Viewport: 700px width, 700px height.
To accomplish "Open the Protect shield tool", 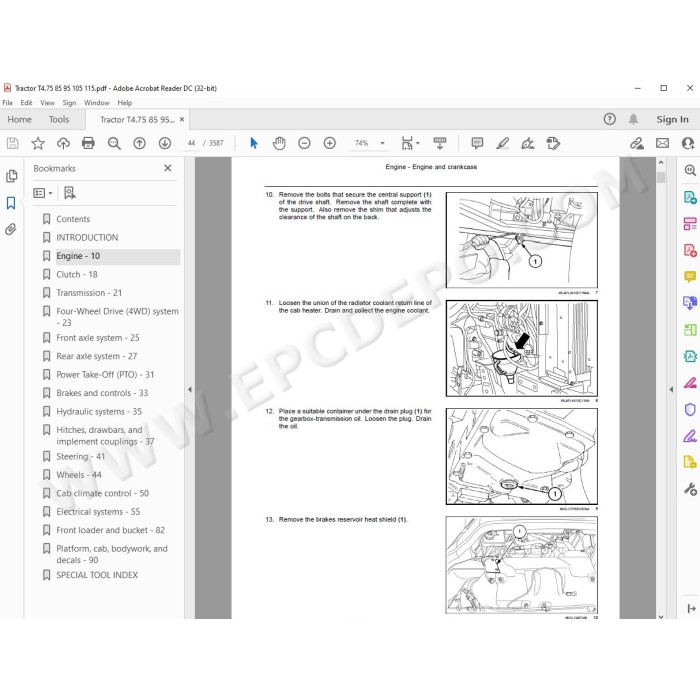I will [x=690, y=409].
